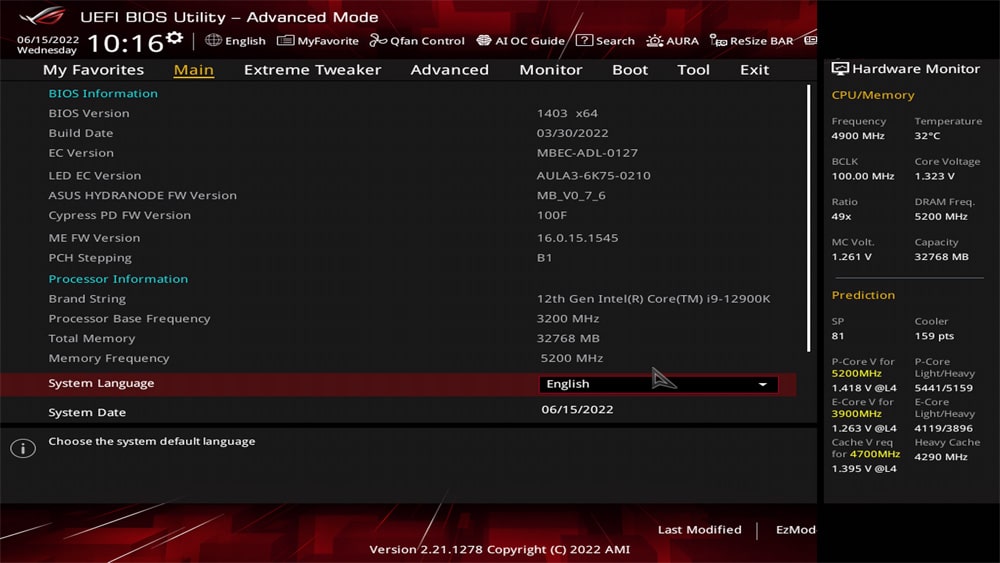Click the Search question mark icon
This screenshot has width=1000, height=563.
[x=584, y=40]
